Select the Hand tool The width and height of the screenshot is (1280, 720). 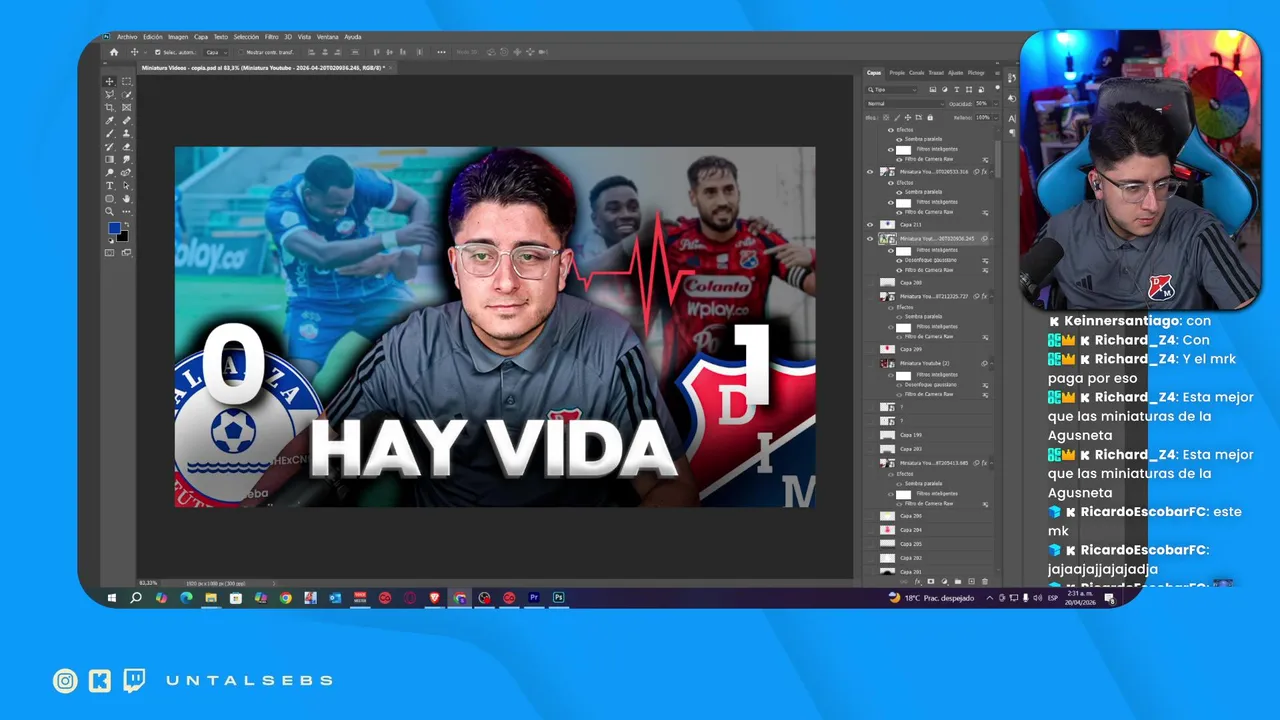click(126, 198)
